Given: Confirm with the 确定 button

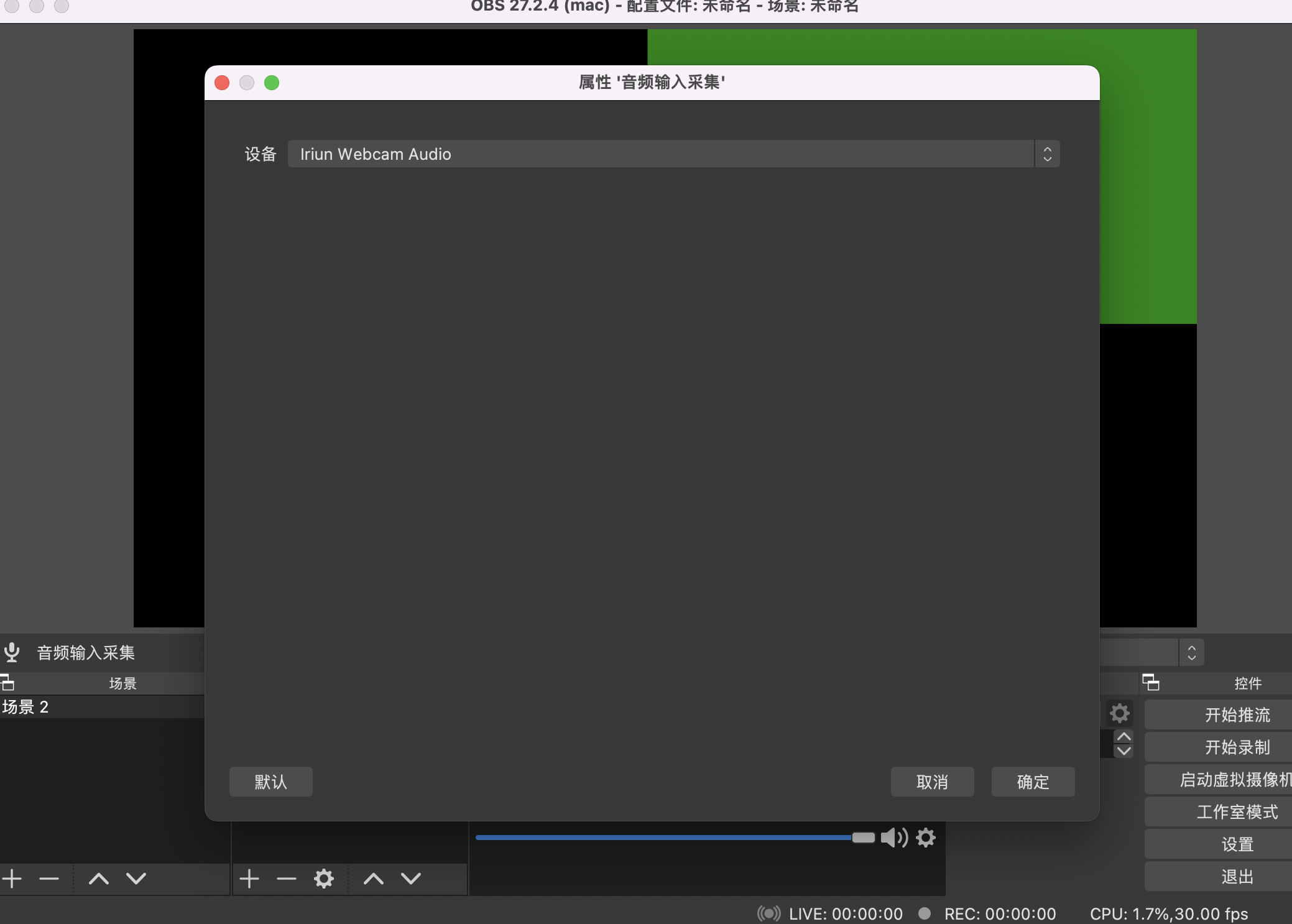Looking at the screenshot, I should click(1033, 782).
